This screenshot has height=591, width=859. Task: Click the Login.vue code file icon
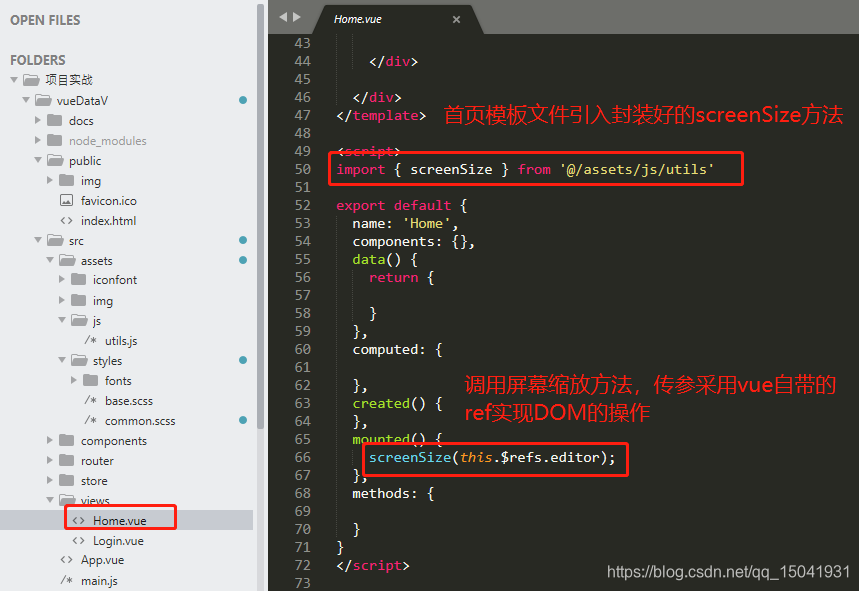pyautogui.click(x=78, y=541)
